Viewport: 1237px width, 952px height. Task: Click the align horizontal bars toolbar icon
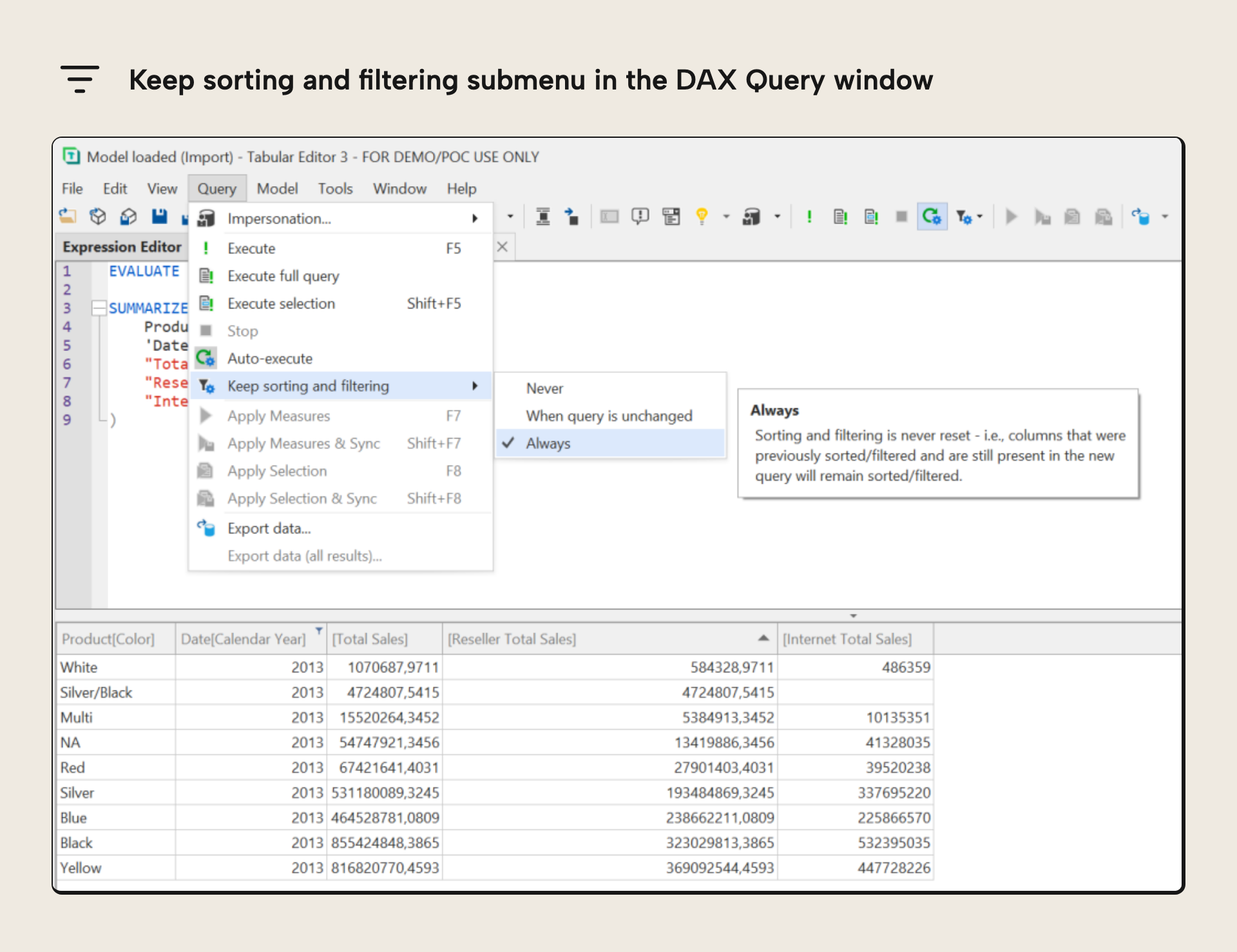543,217
